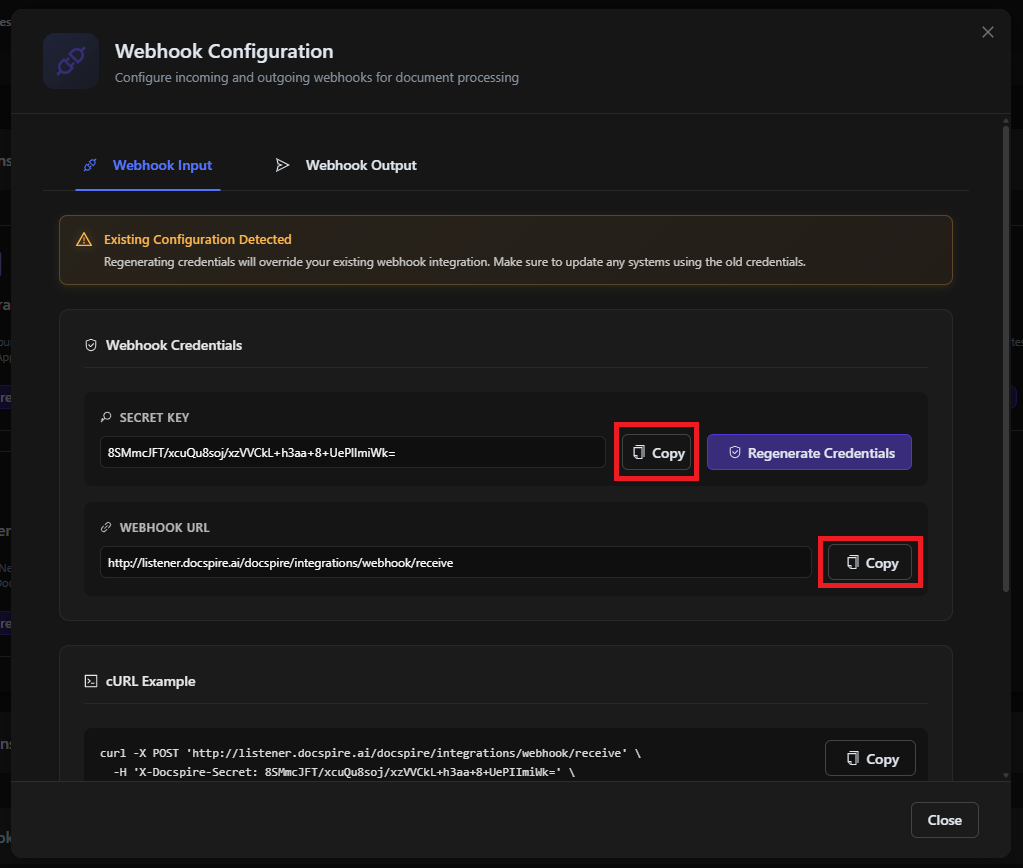The width and height of the screenshot is (1023, 868).
Task: Click the webhook plug icon in header
Action: coord(70,62)
